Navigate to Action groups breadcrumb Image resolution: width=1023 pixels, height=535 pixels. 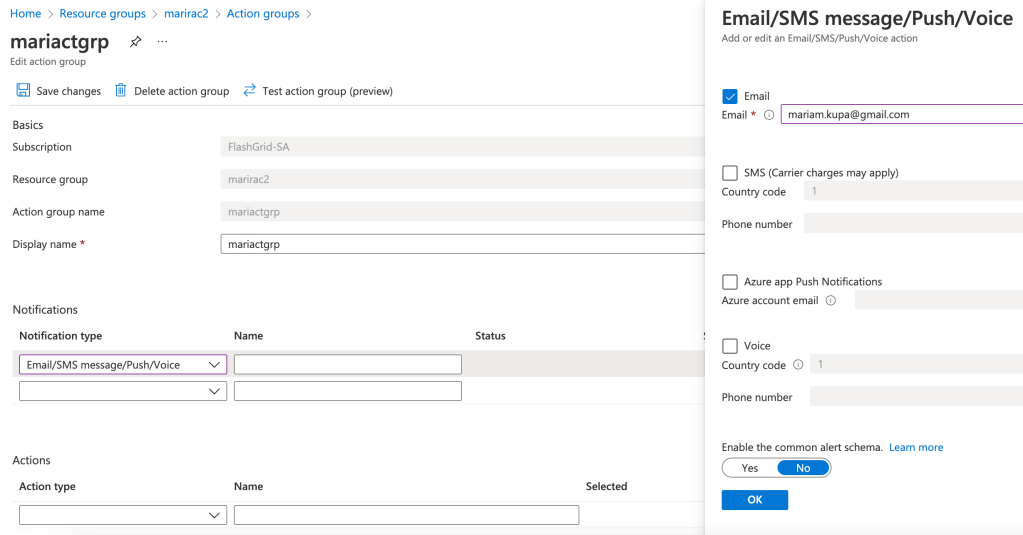tap(263, 14)
